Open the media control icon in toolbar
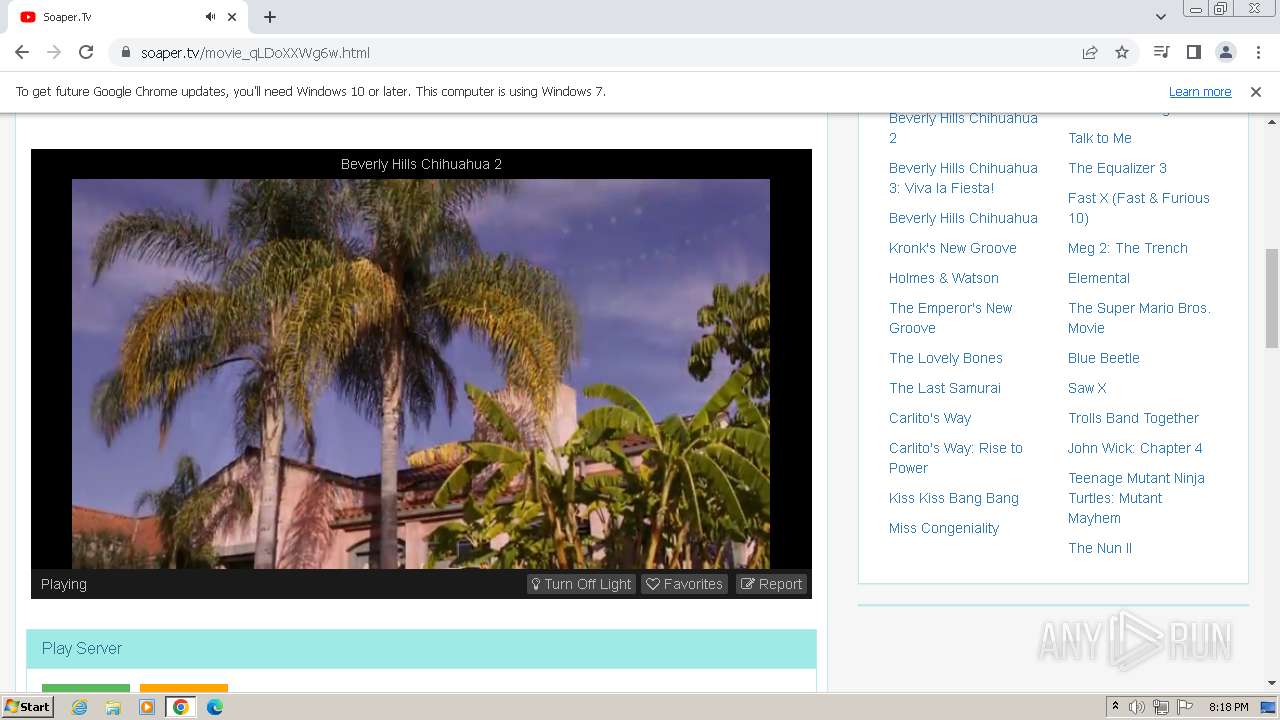The image size is (1280, 720). pos(1162,53)
